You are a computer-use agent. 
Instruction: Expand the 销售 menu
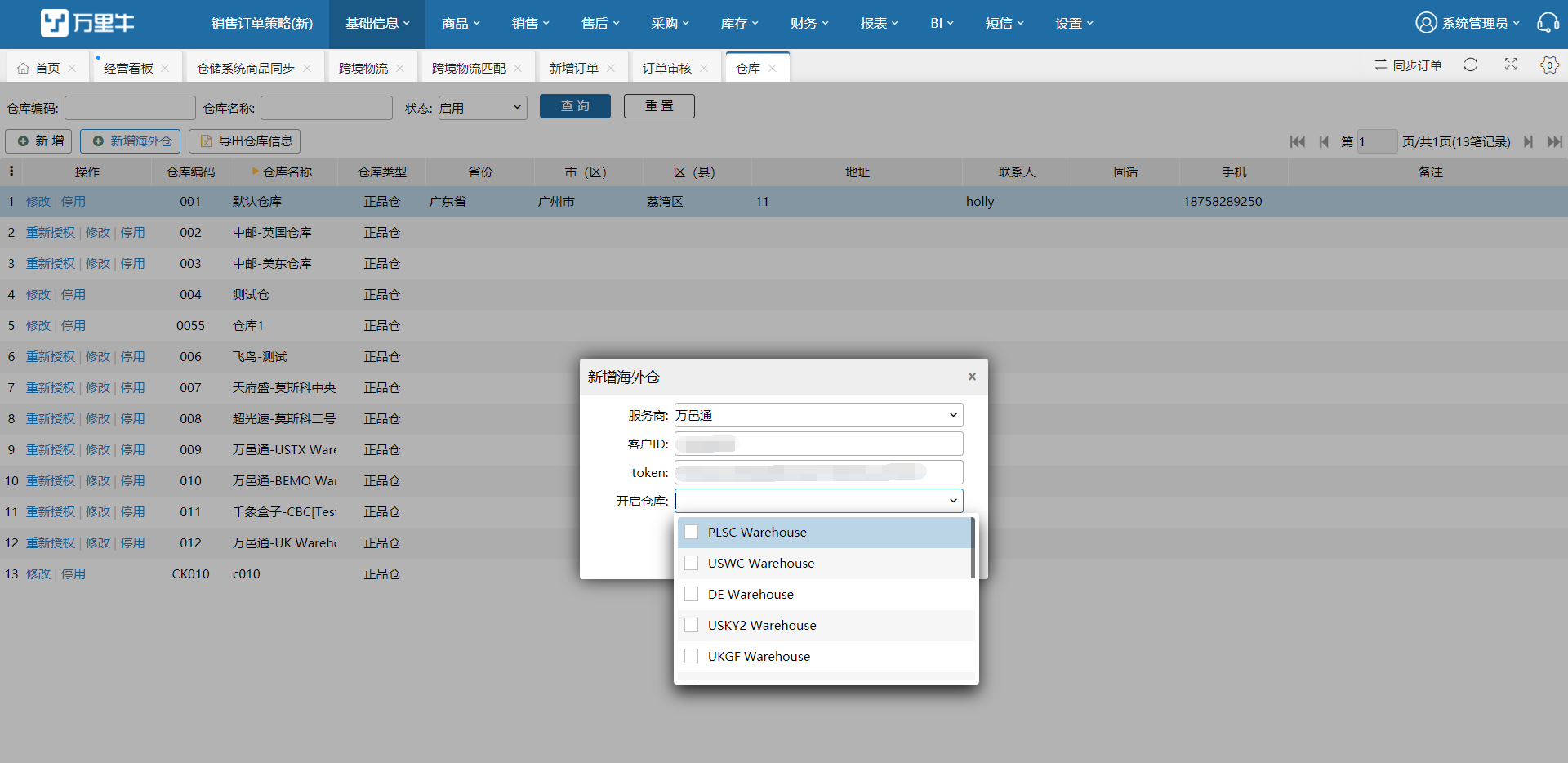[x=531, y=24]
